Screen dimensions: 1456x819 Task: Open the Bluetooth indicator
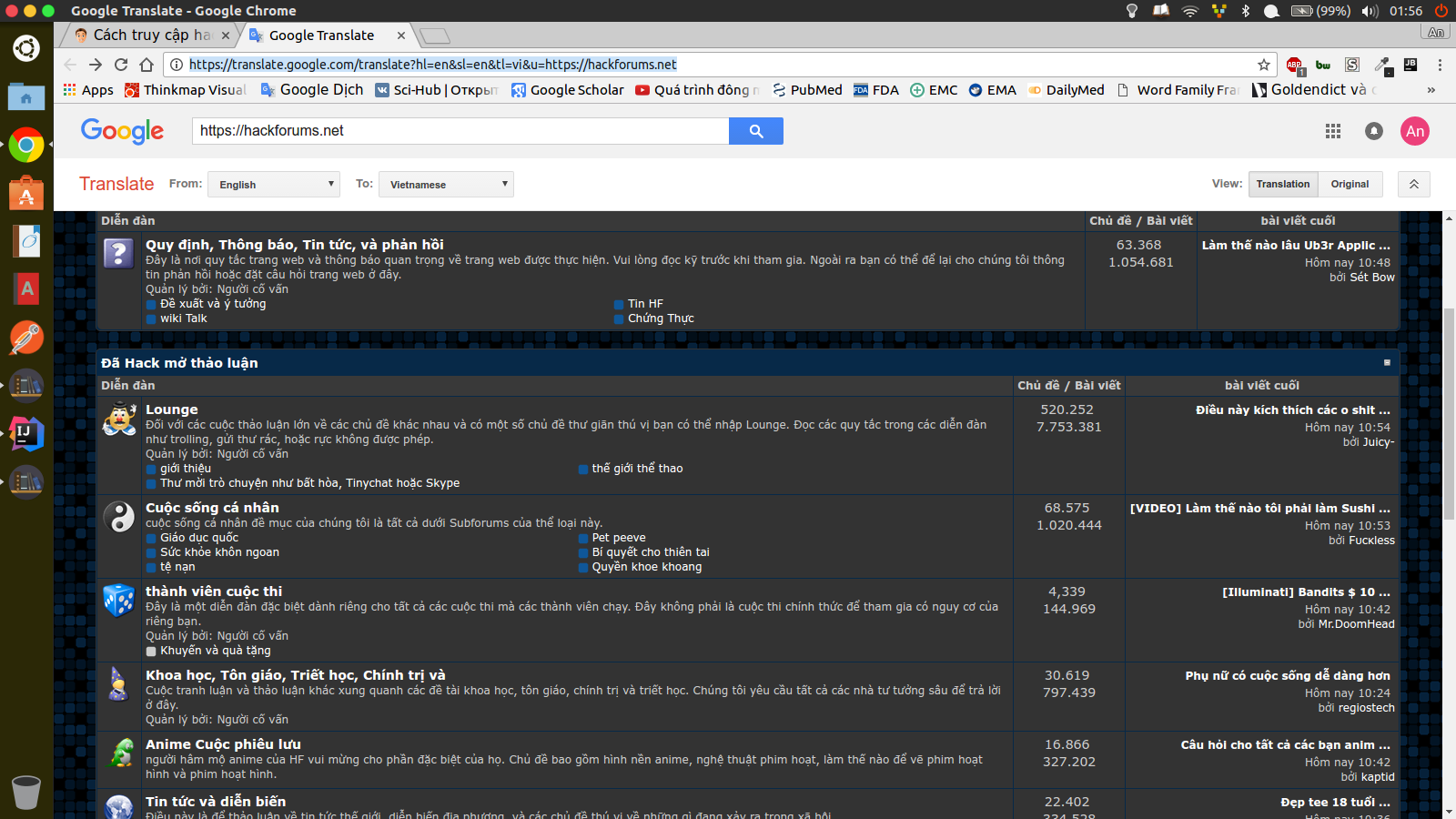(1246, 11)
